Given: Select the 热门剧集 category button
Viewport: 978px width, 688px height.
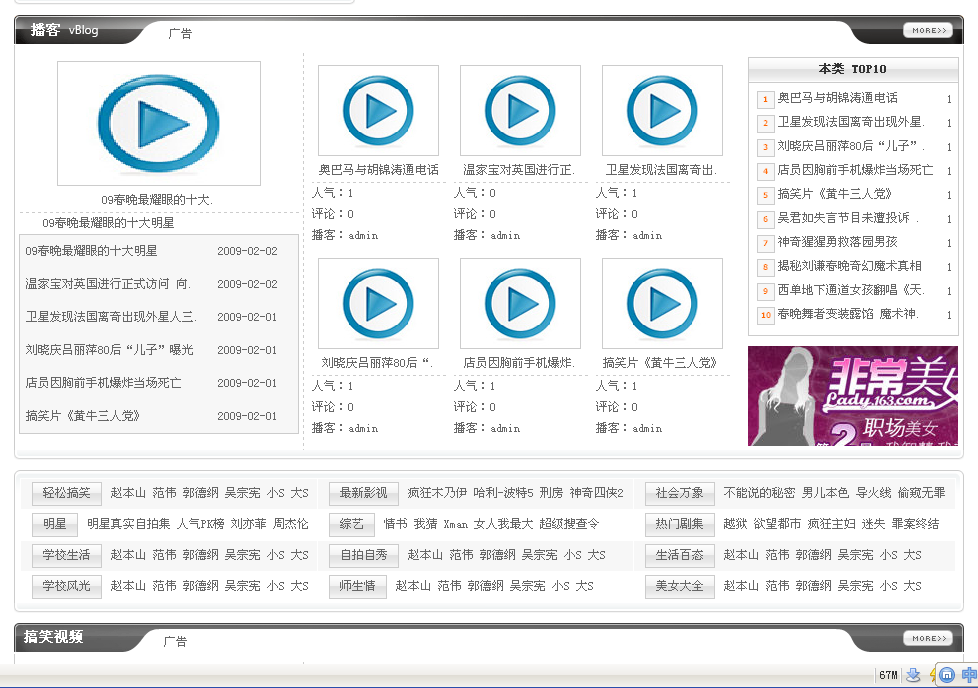Looking at the screenshot, I should pos(680,524).
